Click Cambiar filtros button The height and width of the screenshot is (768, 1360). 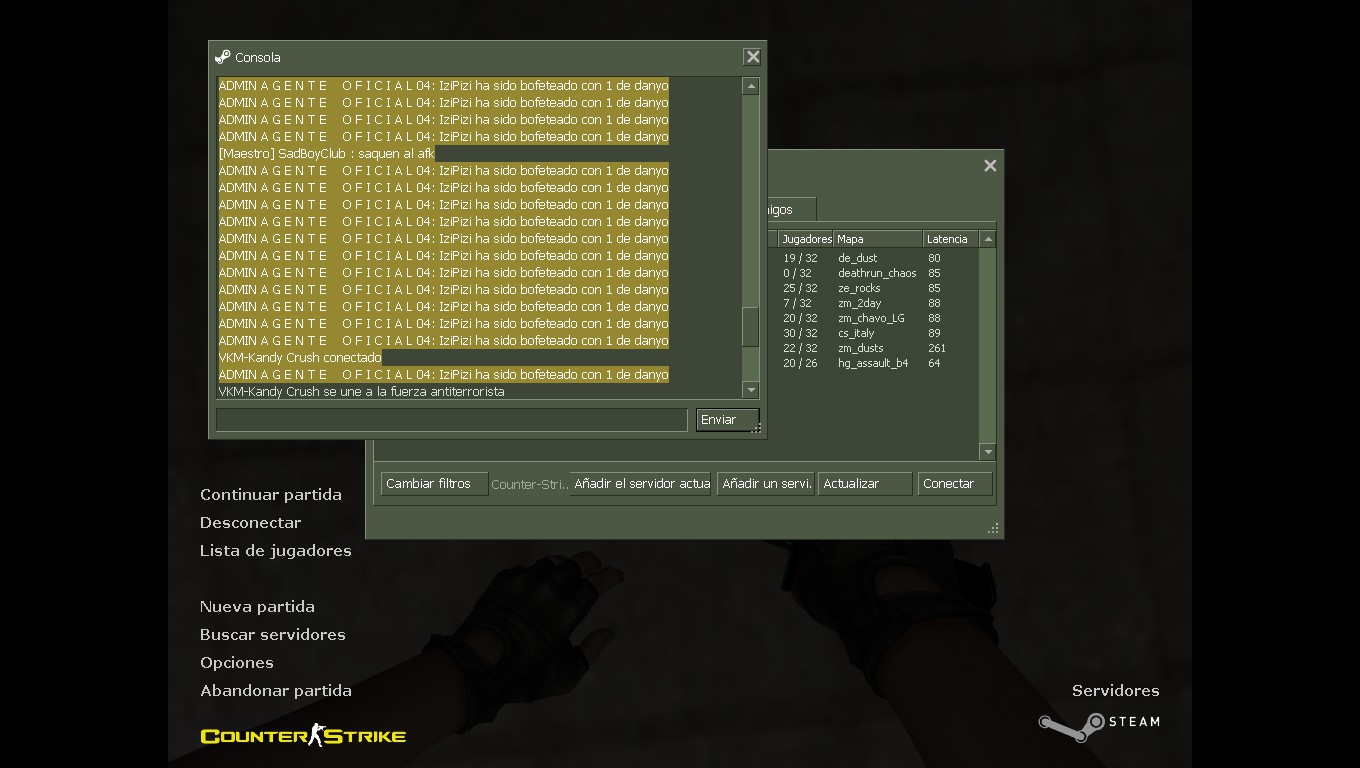(434, 484)
